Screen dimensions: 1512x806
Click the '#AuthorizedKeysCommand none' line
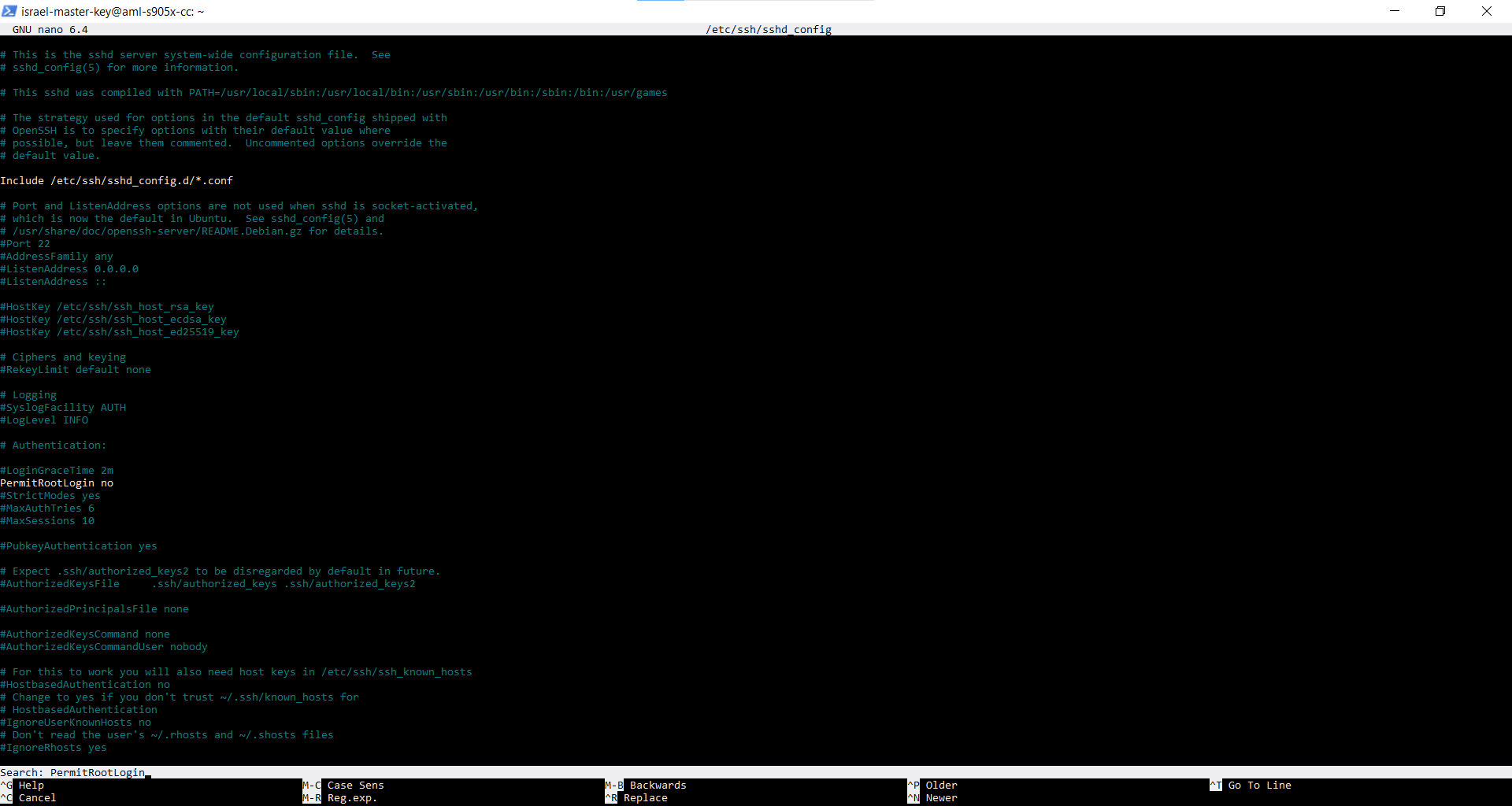85,634
